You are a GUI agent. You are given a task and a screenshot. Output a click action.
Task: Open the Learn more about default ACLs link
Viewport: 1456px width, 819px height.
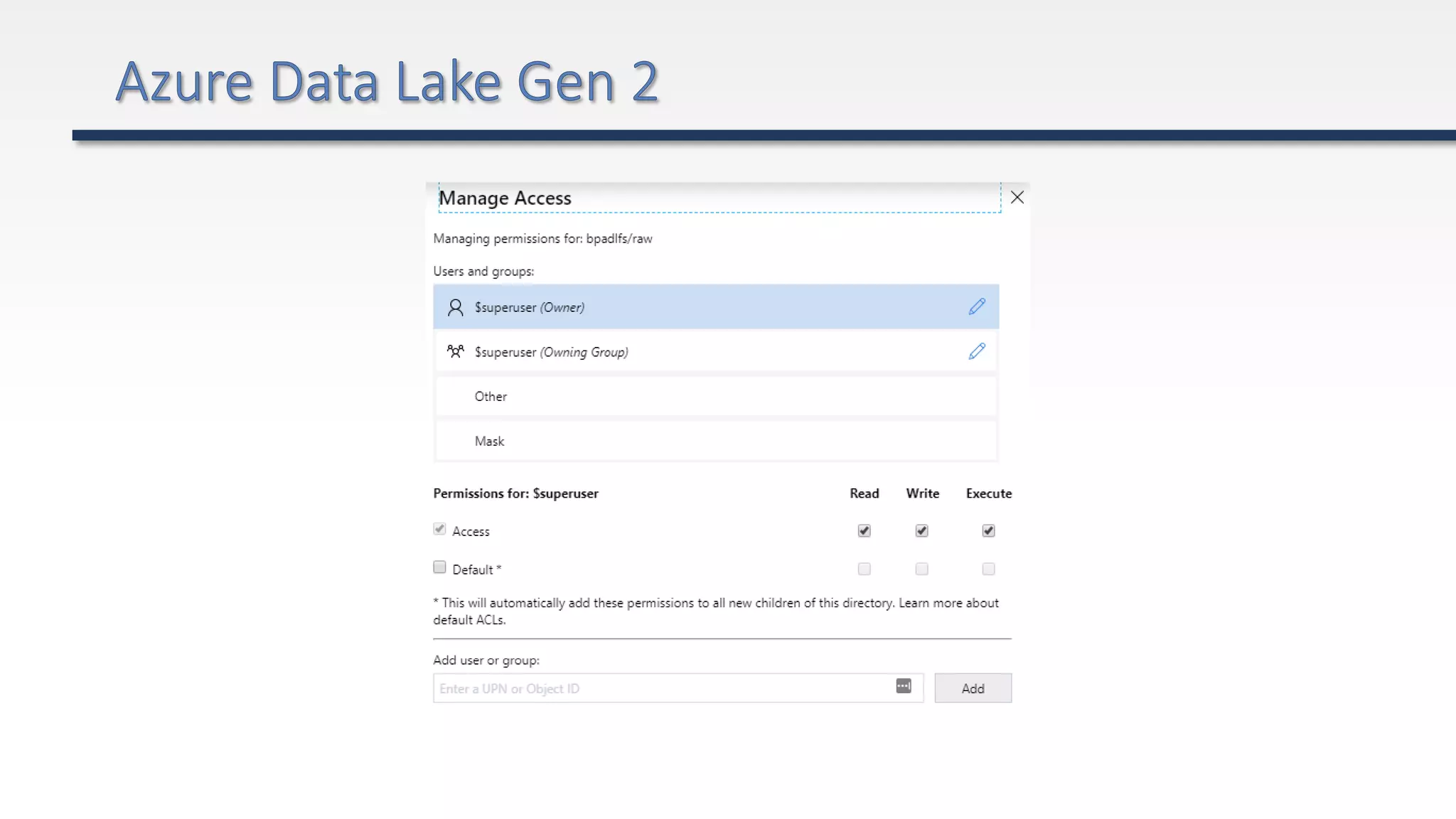coord(948,603)
